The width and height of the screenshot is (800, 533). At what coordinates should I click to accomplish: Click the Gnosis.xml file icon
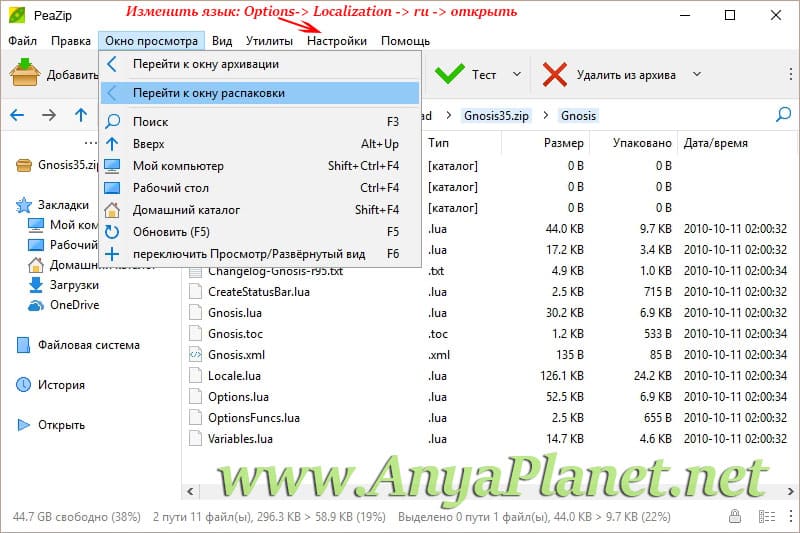(x=195, y=354)
